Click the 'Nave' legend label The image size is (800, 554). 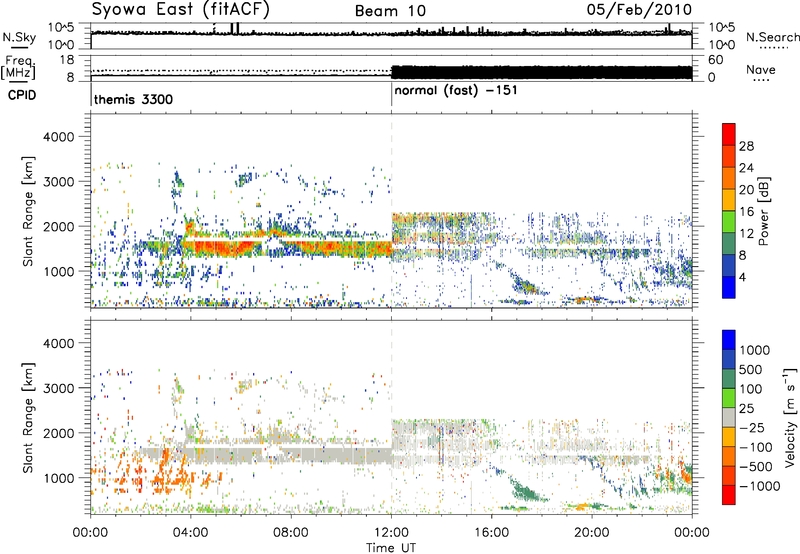(x=761, y=70)
